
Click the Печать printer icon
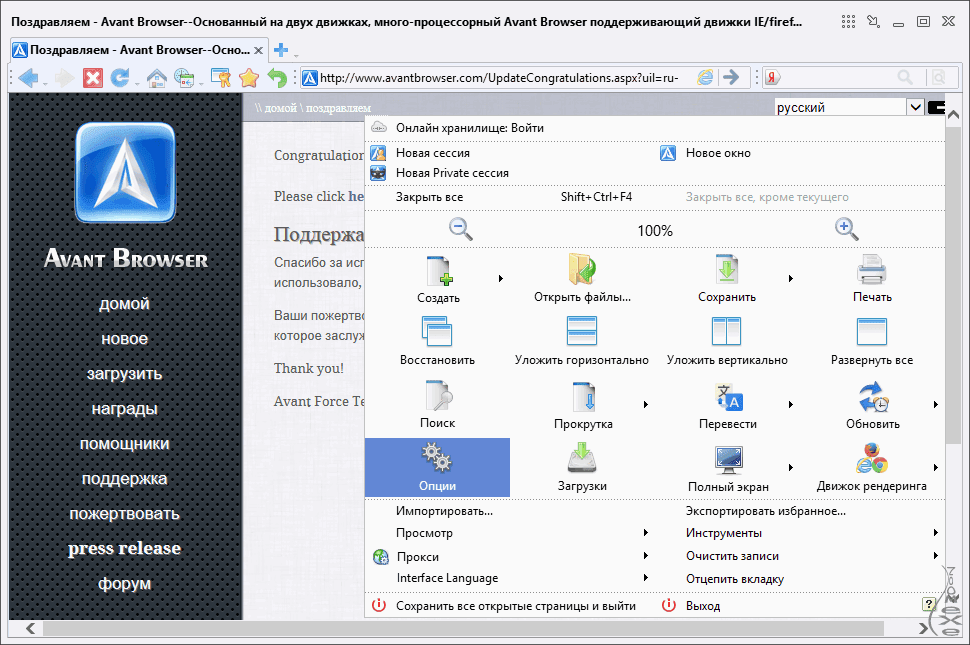pos(872,270)
